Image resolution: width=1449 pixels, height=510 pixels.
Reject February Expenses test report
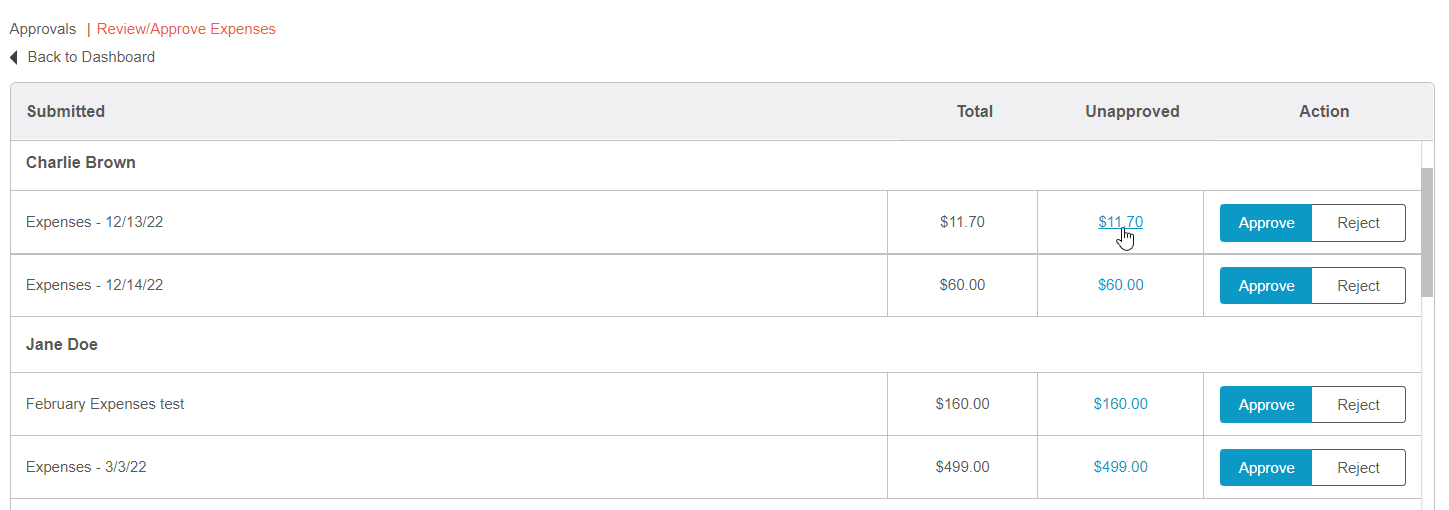pos(1358,405)
